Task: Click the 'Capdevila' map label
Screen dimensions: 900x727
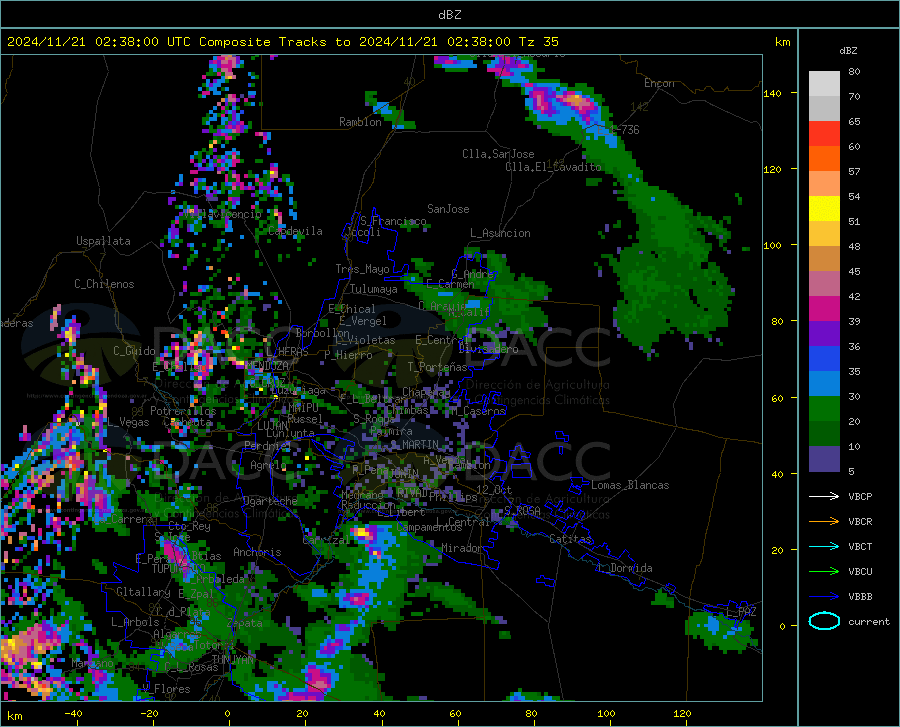Action: pos(295,231)
